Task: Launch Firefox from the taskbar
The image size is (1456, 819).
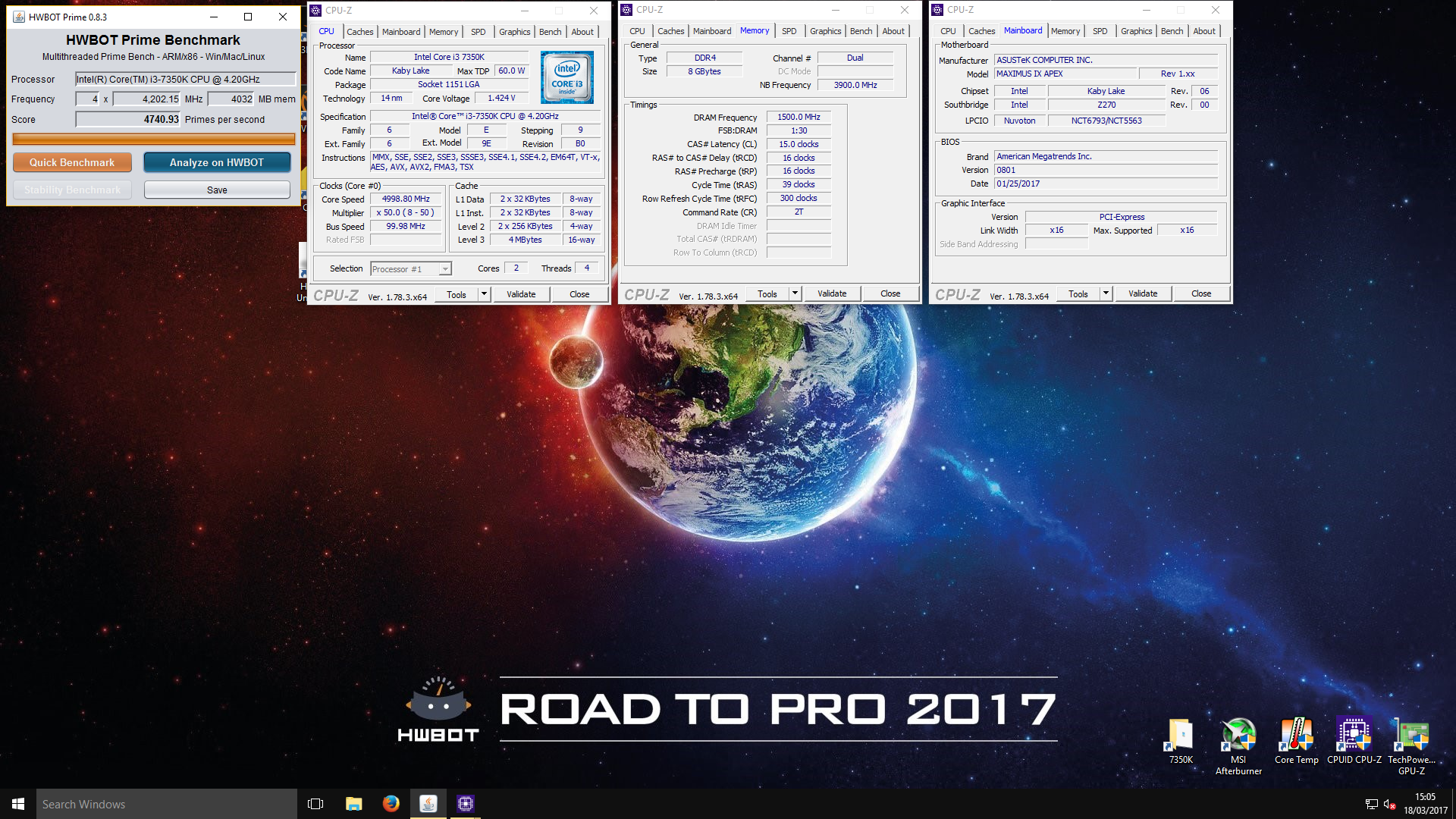Action: pyautogui.click(x=391, y=804)
